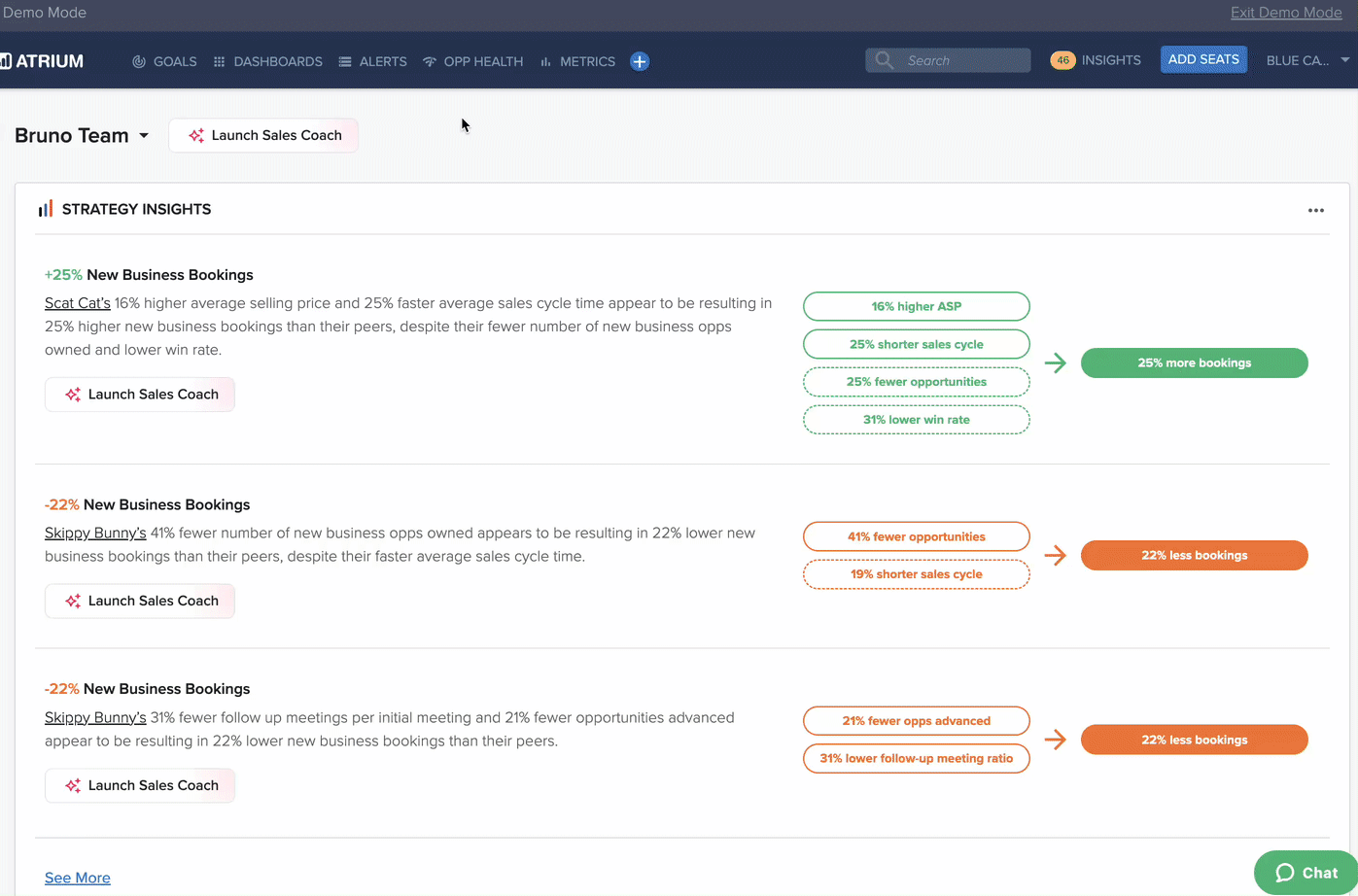Launch Sales Coach under follow-up meetings insight
Viewport: 1358px width, 896px height.
[x=140, y=785]
